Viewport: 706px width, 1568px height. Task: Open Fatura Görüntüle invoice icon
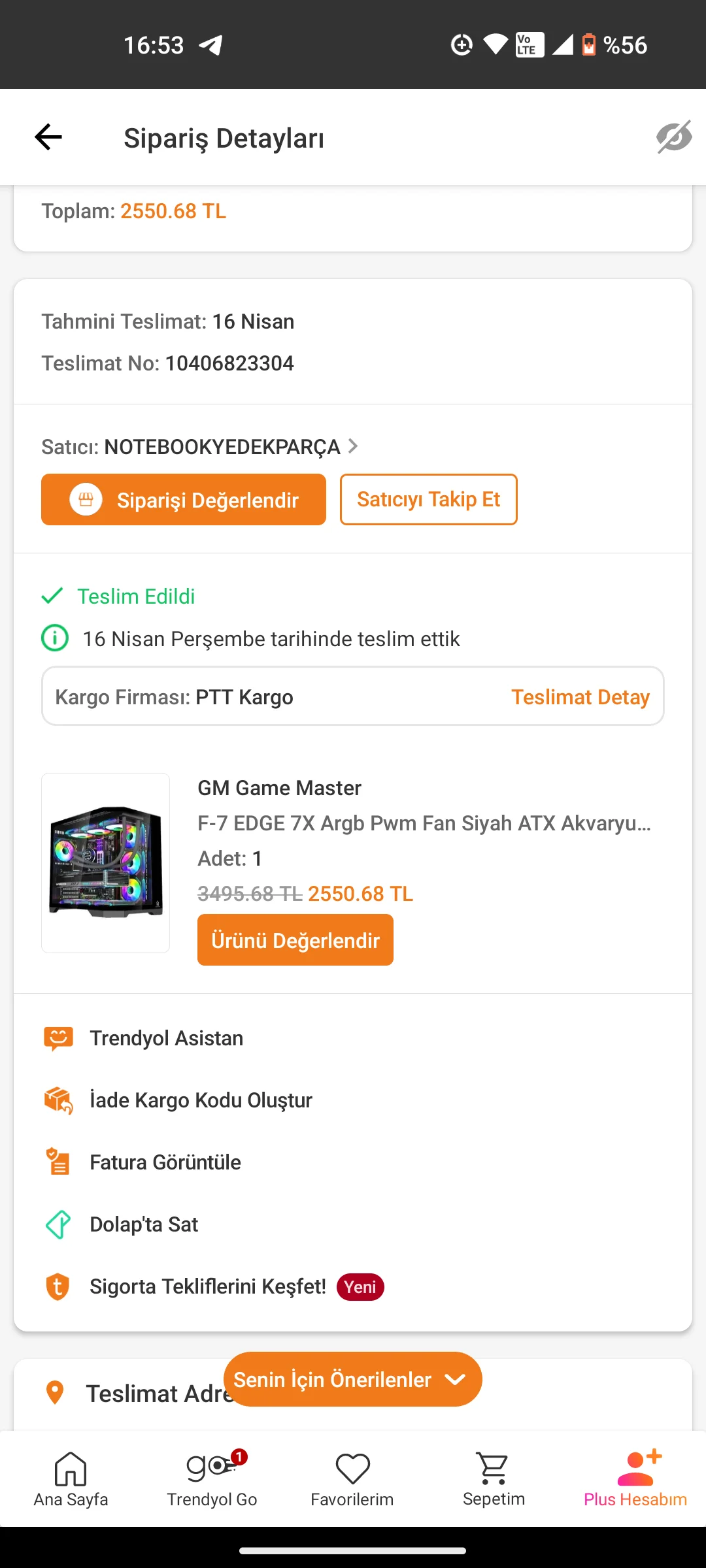(58, 1162)
